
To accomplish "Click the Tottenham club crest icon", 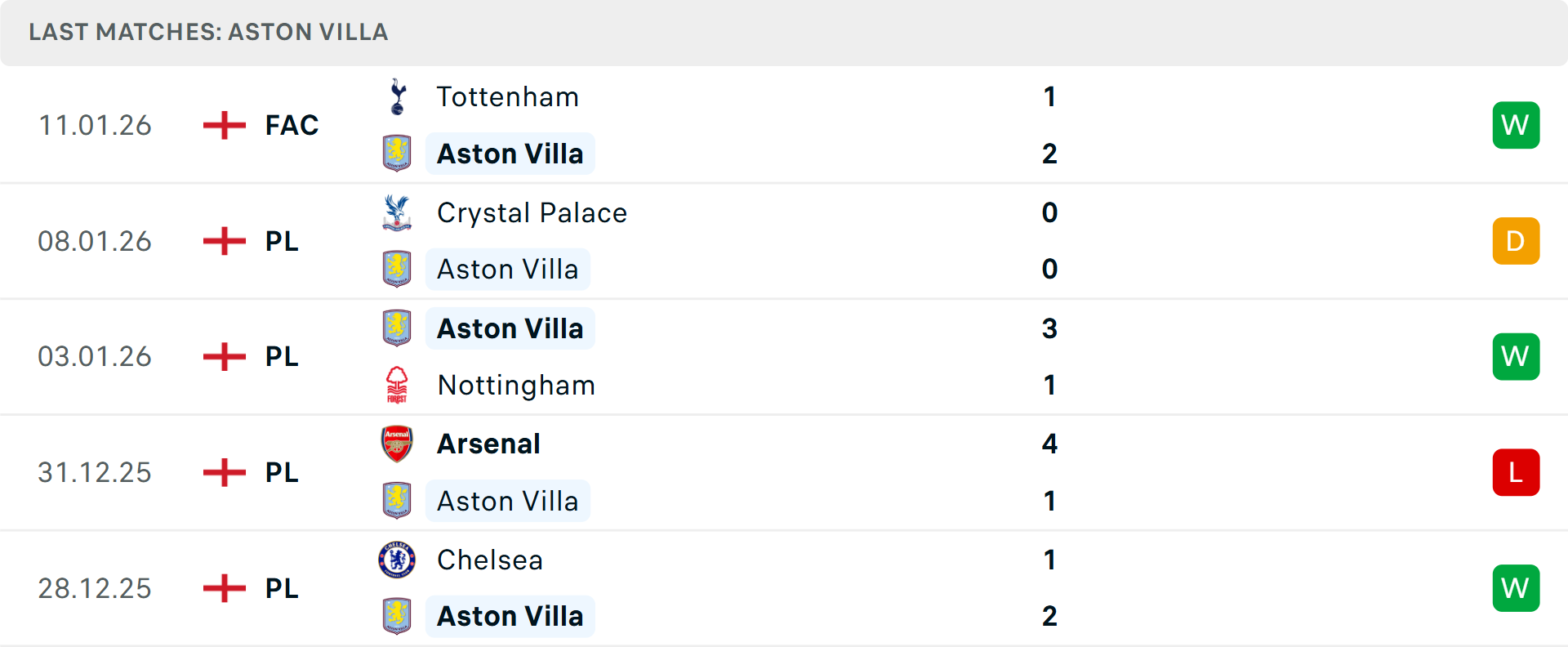I will click(x=398, y=97).
